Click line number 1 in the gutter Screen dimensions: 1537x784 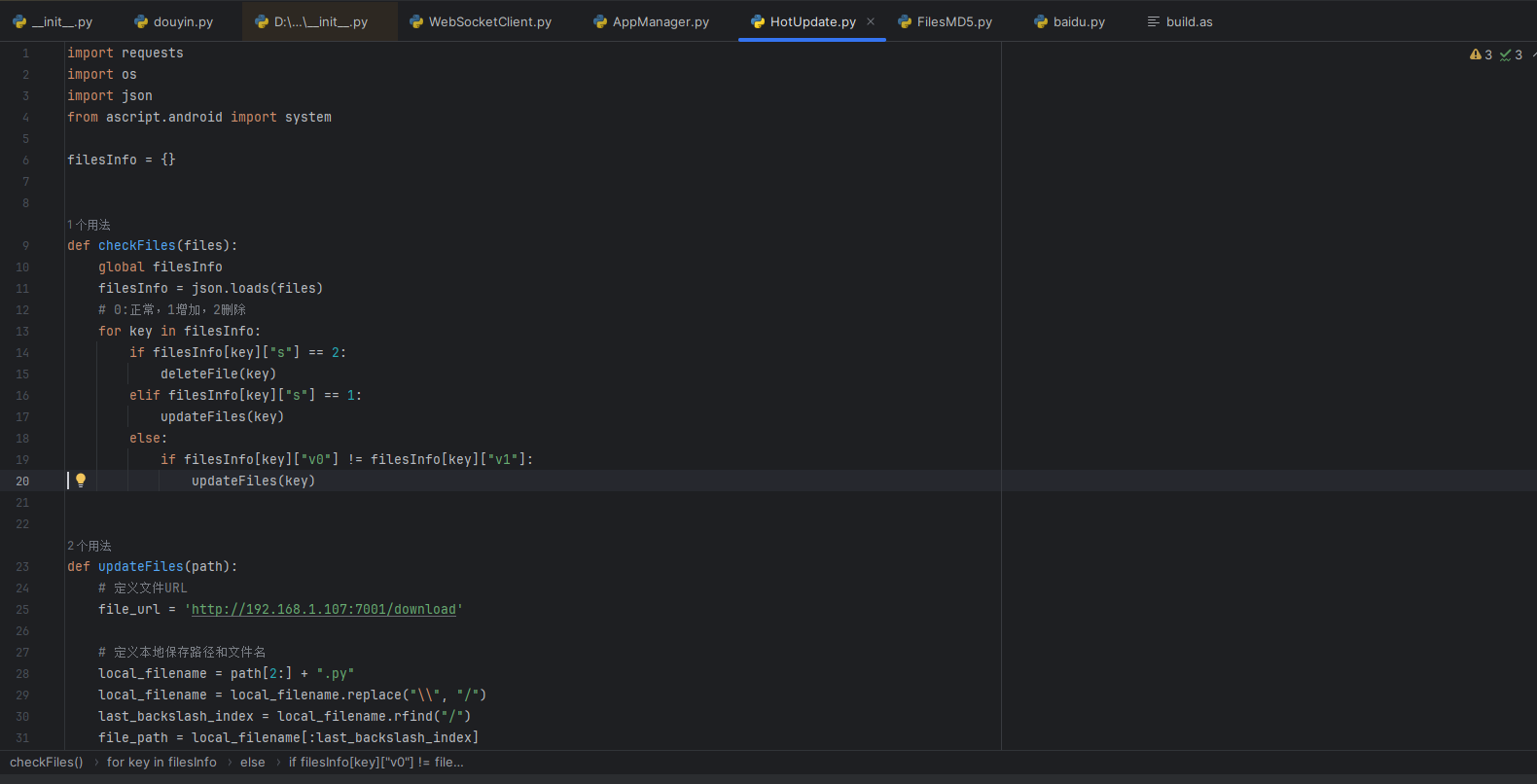tap(25, 53)
